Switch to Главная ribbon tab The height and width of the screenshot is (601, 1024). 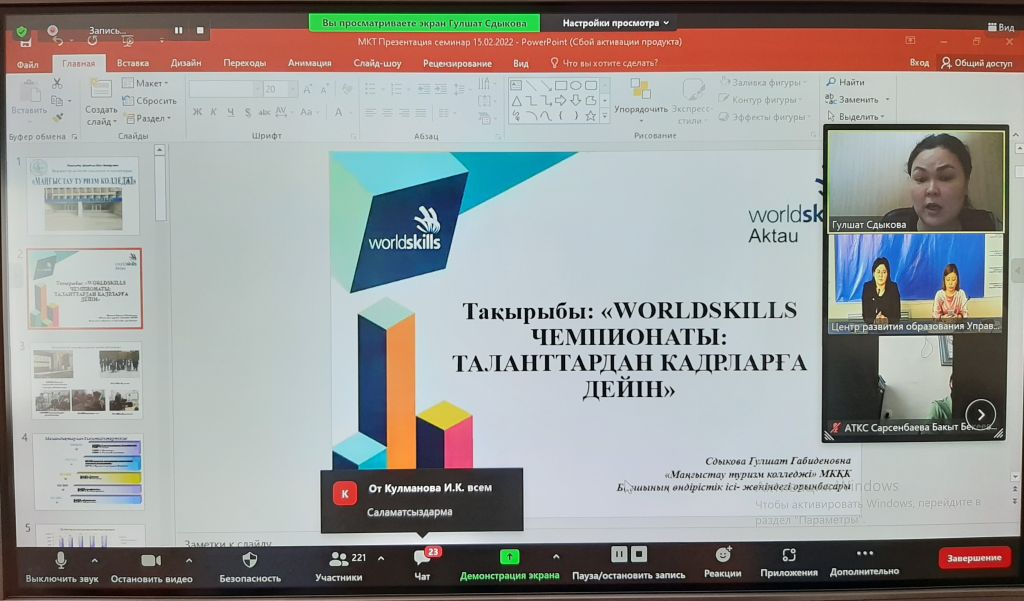point(78,63)
